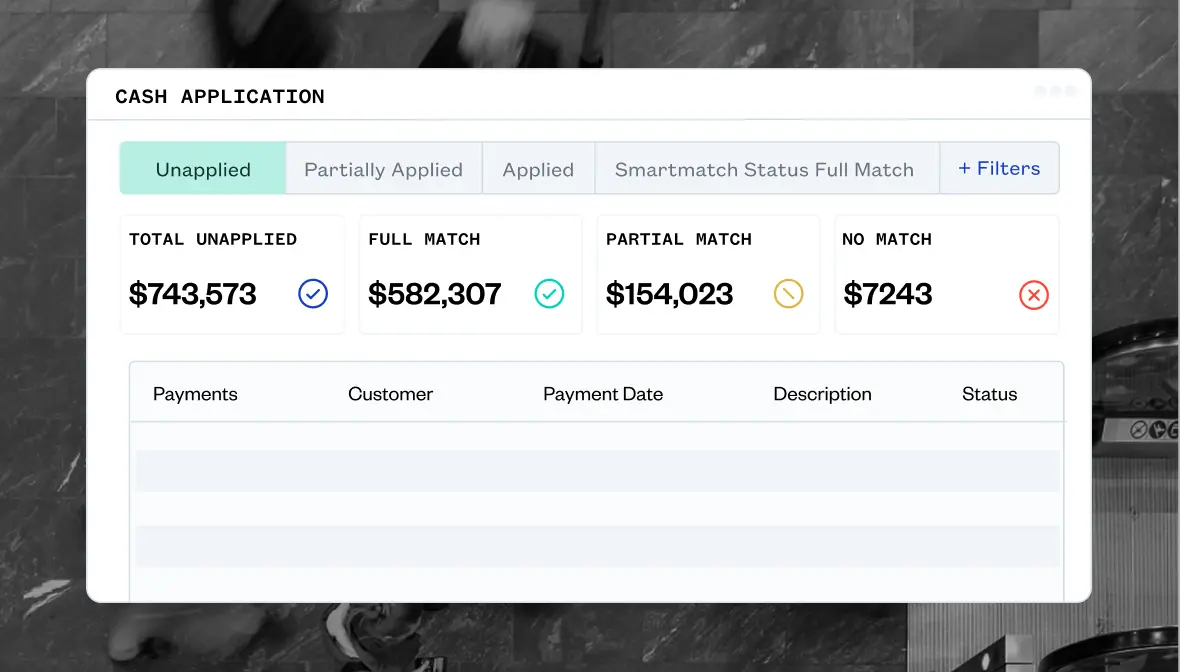Click the green checkmark Full Match icon
1180x672 pixels.
[x=549, y=294]
